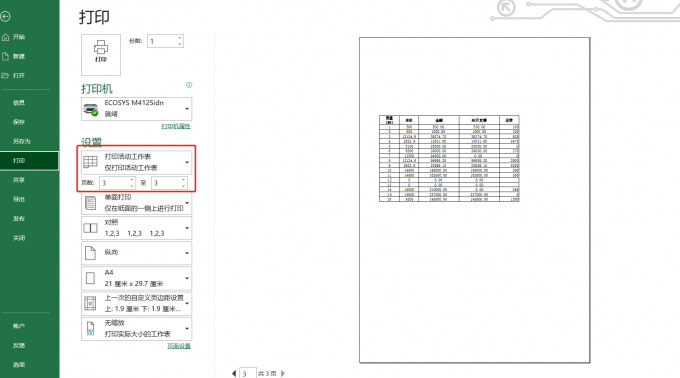This screenshot has height=378, width=680.
Task: Select Save As in the sidebar
Action: point(22,141)
